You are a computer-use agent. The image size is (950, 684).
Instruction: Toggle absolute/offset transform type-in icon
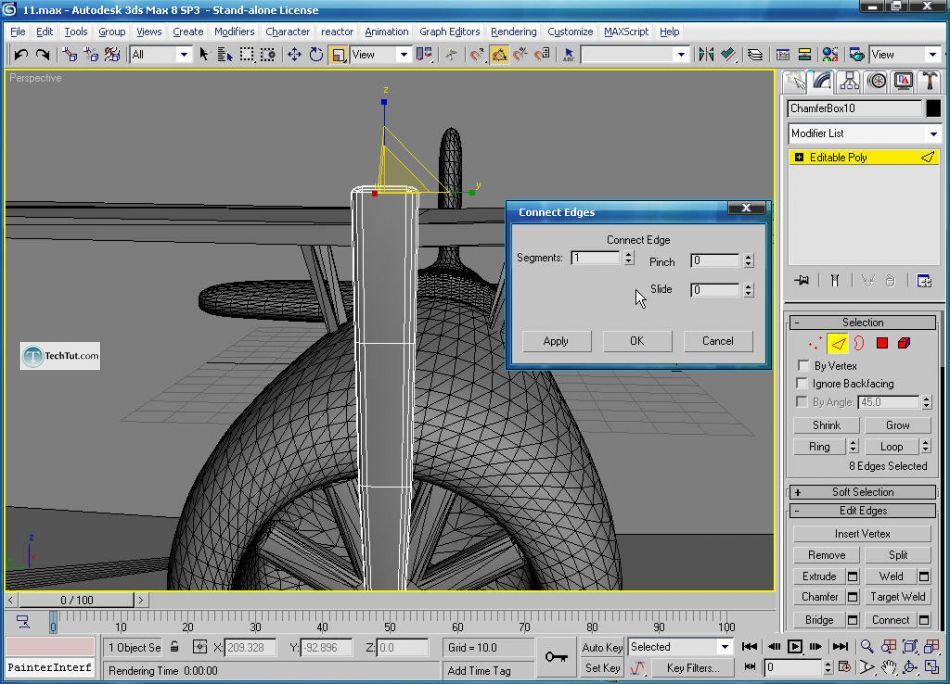[x=199, y=647]
